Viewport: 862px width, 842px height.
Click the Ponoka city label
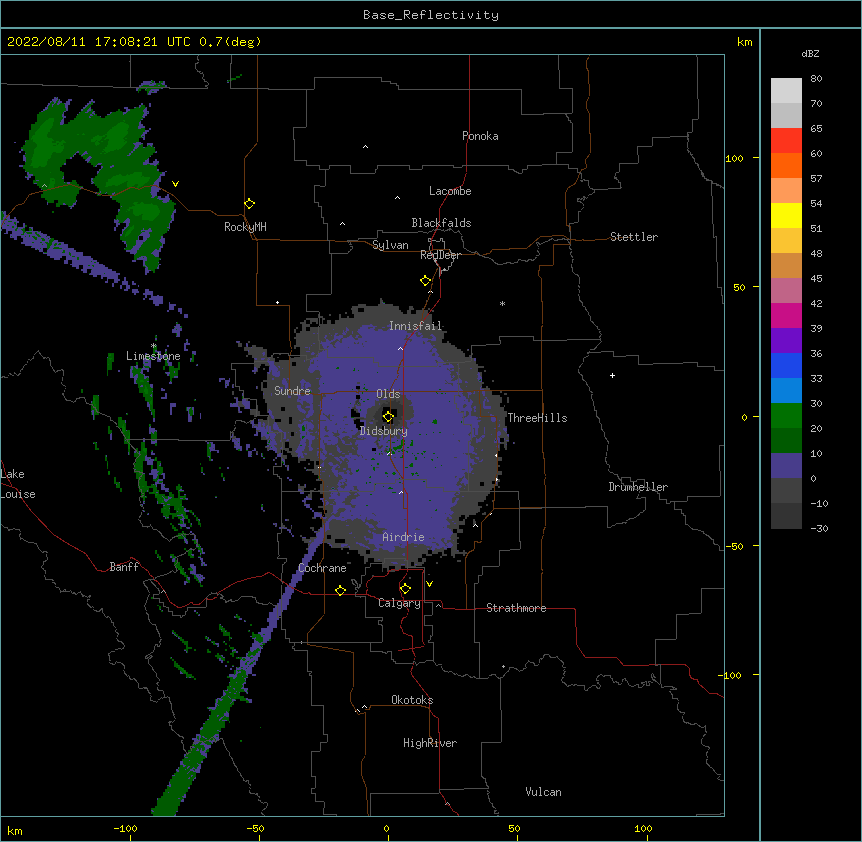click(480, 136)
